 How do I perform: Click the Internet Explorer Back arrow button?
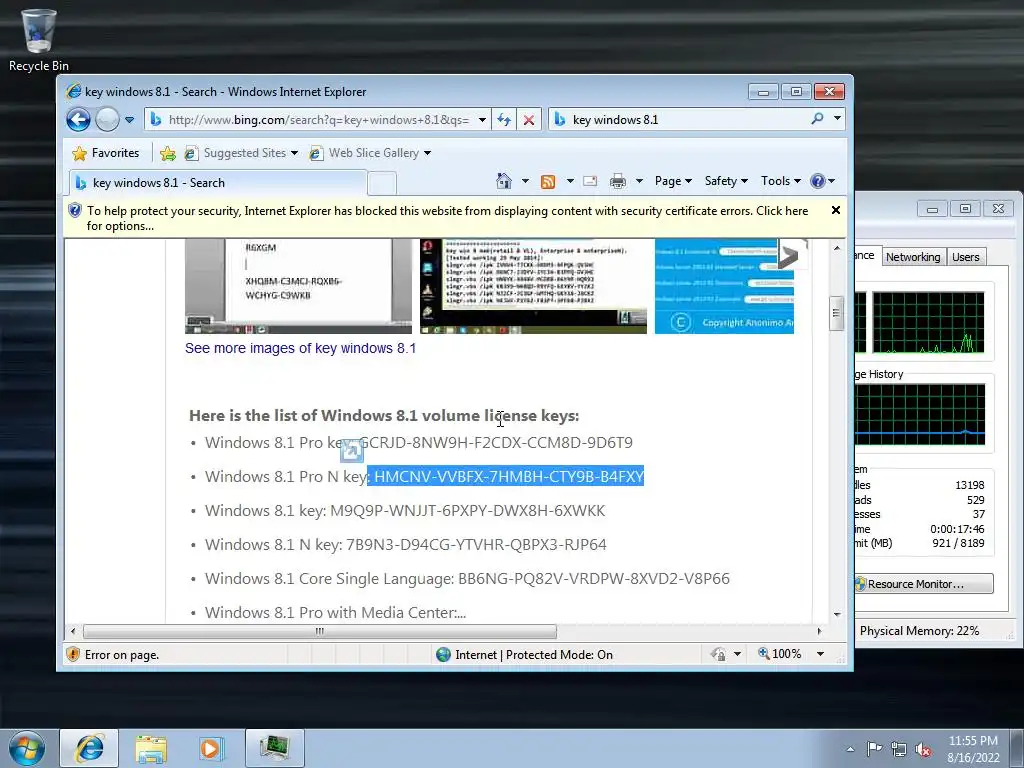click(x=78, y=120)
